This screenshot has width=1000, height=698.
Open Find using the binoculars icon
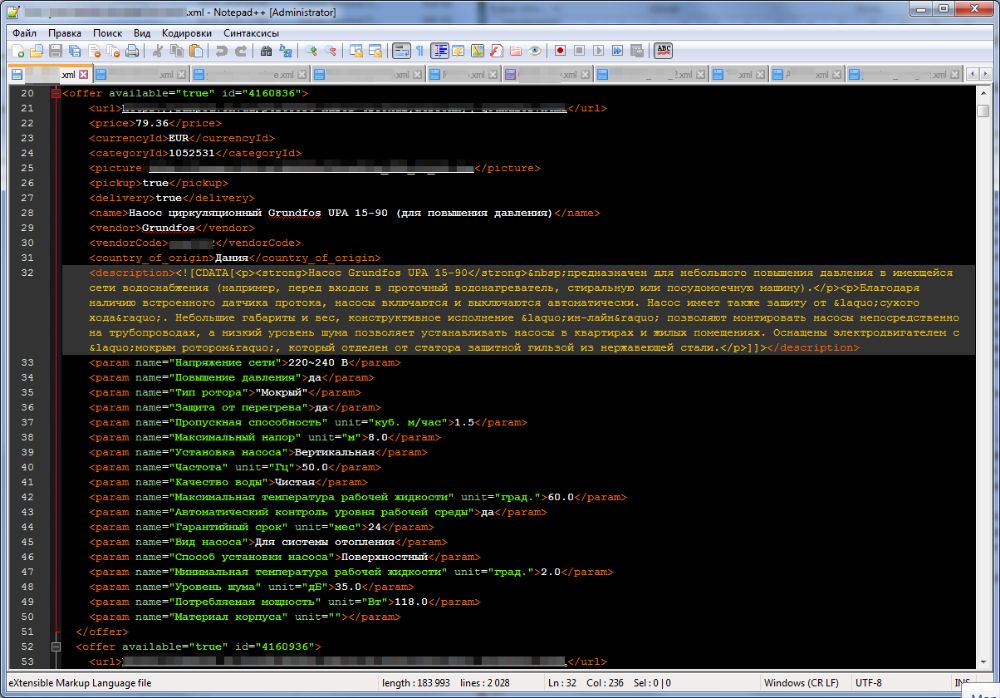267,50
